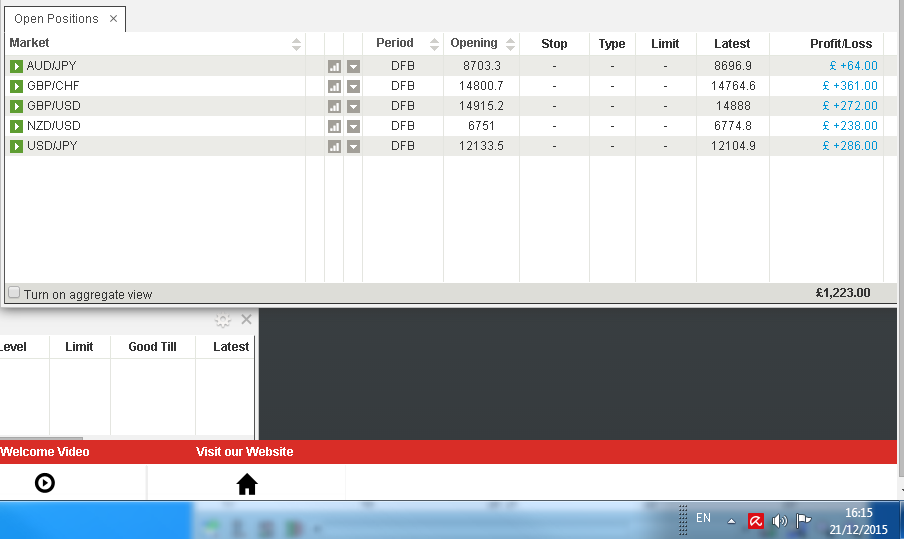Open the Action Center flag icon
Image resolution: width=904 pixels, height=539 pixels.
(x=803, y=521)
